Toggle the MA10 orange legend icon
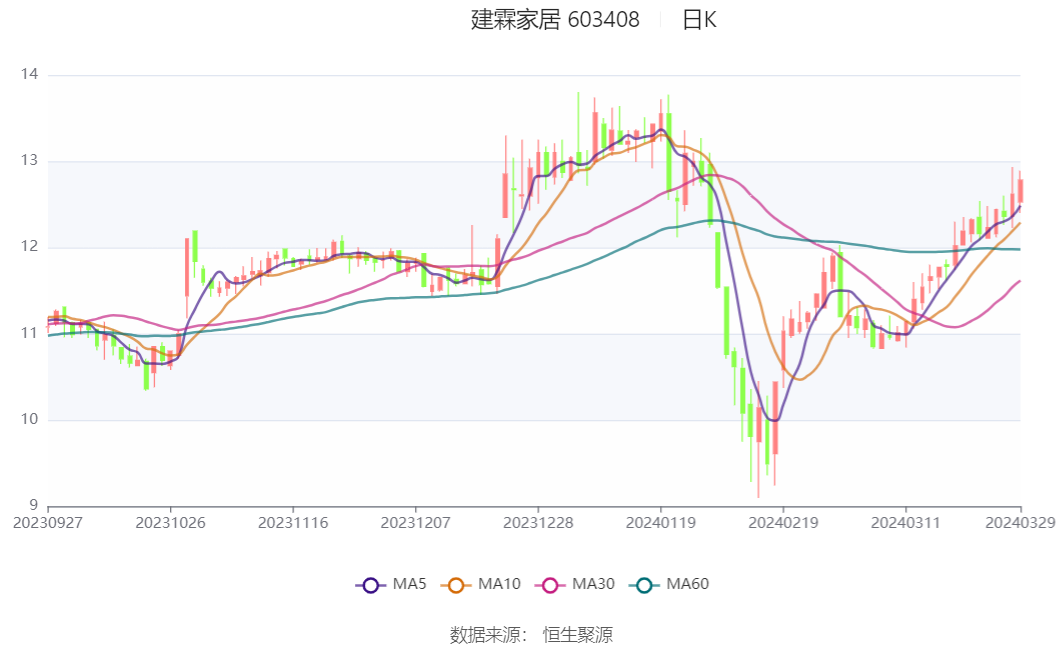Viewport: 1062px width, 646px height. point(456,585)
